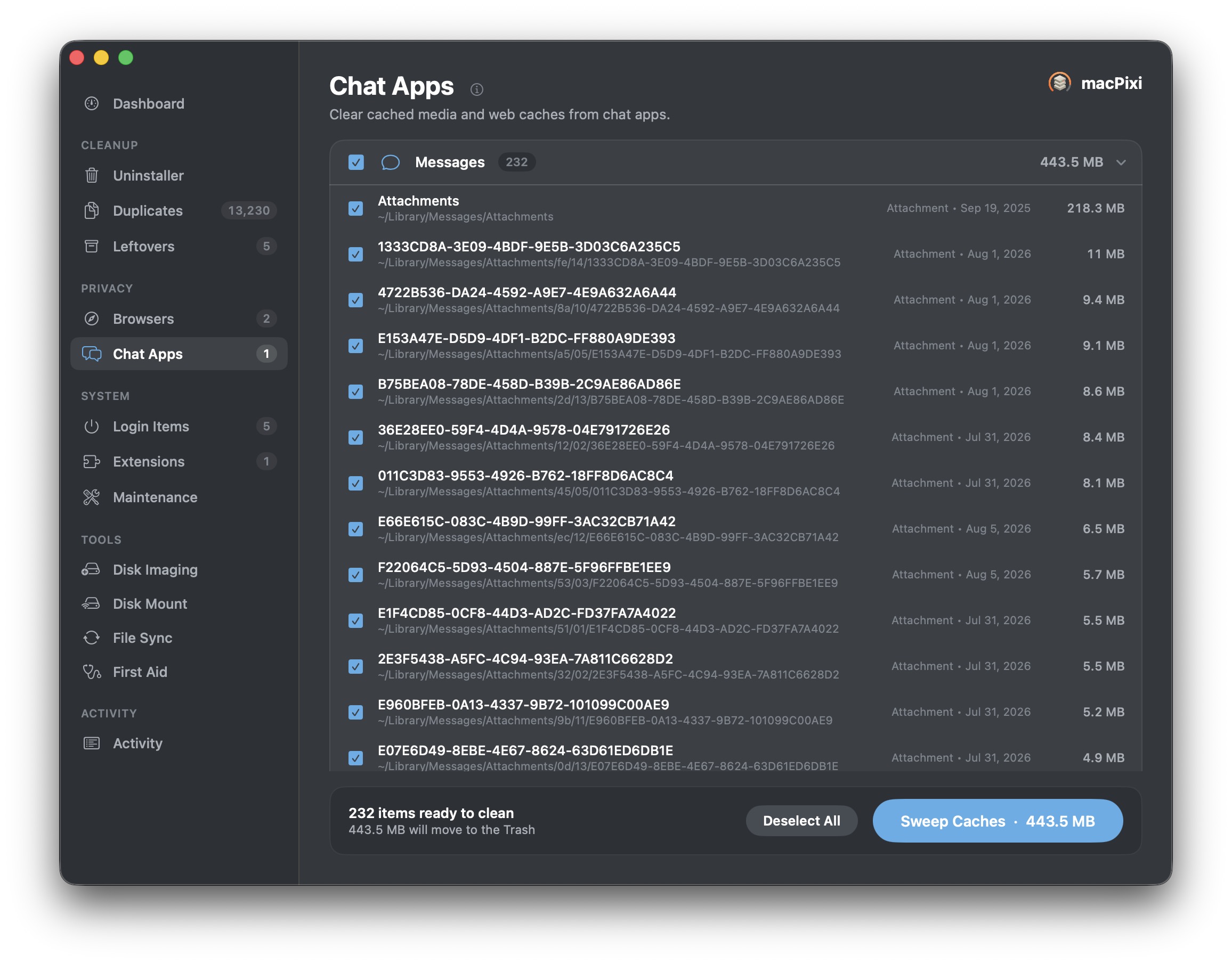This screenshot has height=964, width=1232.
Task: Open Disk Mount tool
Action: point(179,603)
